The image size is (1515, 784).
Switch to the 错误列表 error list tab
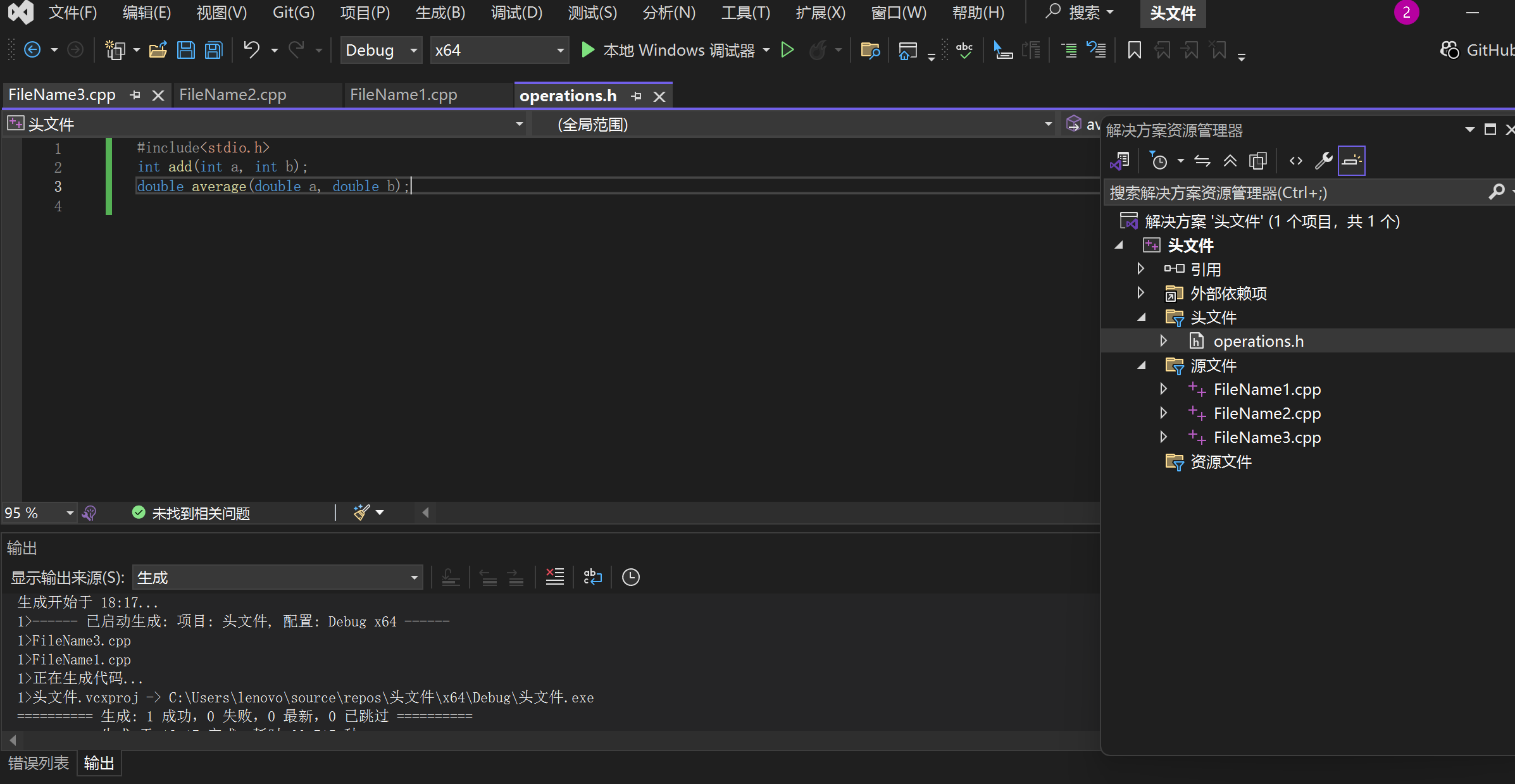[38, 763]
